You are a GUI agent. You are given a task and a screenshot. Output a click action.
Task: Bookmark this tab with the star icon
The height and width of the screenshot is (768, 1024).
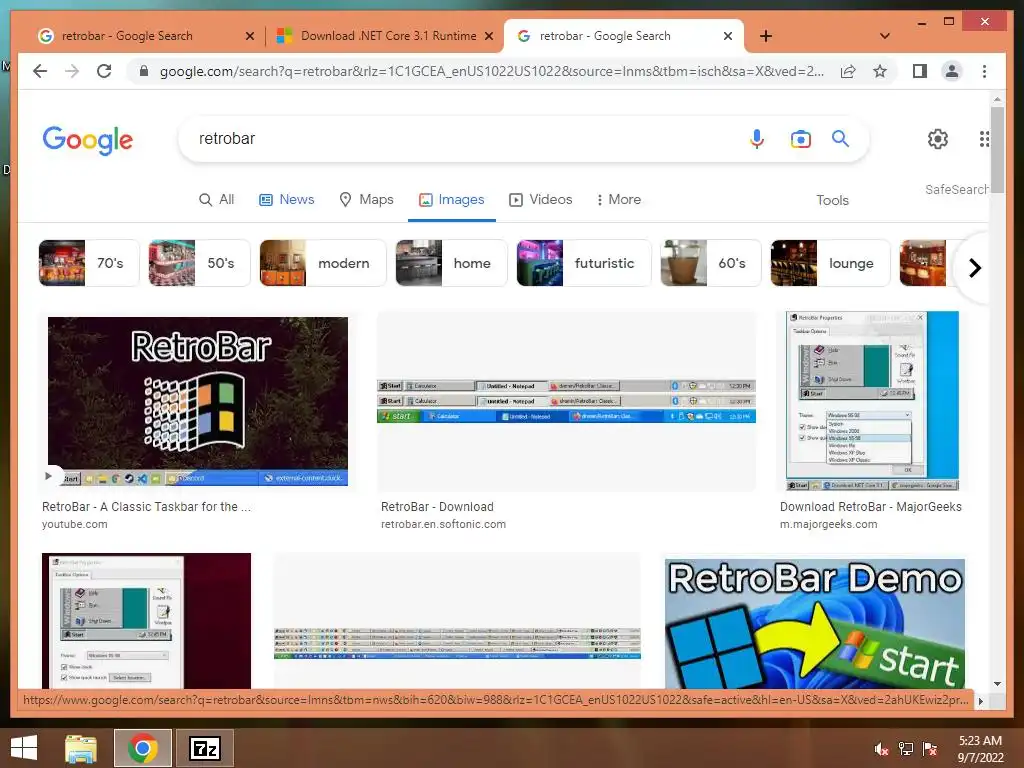pyautogui.click(x=880, y=71)
